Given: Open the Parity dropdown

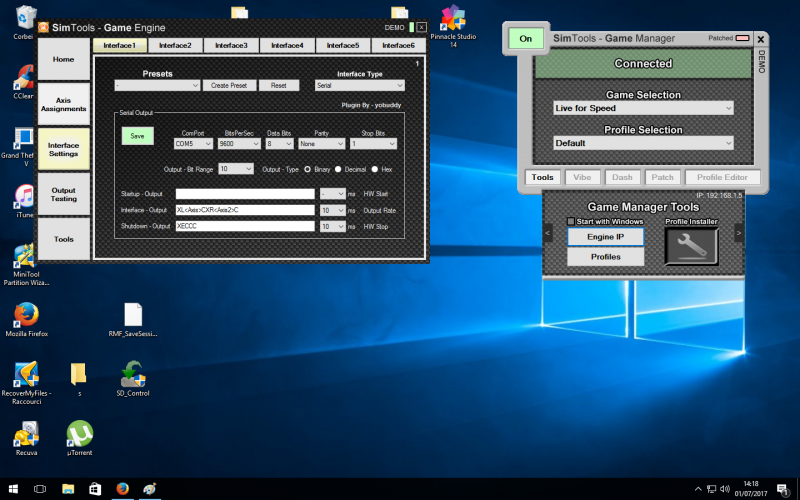Looking at the screenshot, I should coord(322,144).
